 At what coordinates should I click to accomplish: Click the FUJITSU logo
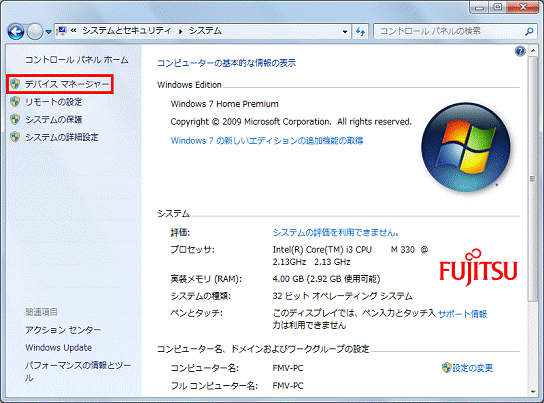[x=478, y=268]
